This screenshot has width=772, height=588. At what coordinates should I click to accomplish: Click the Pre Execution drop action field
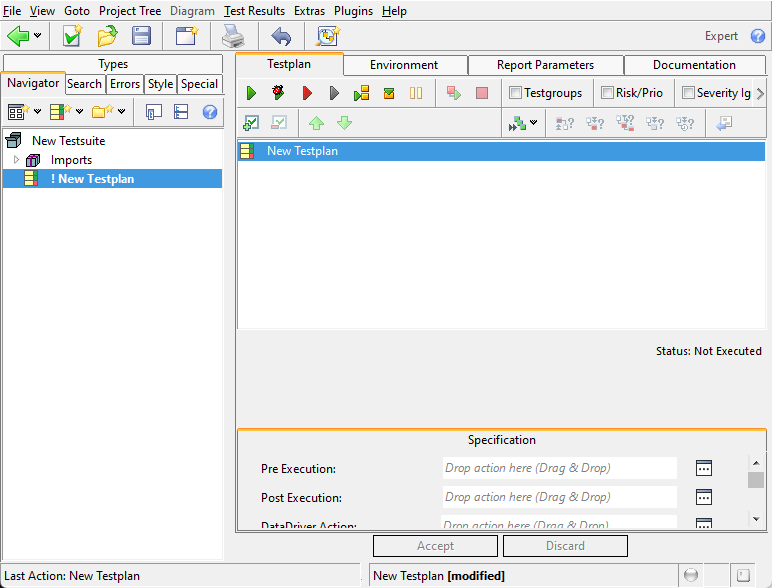tap(559, 468)
